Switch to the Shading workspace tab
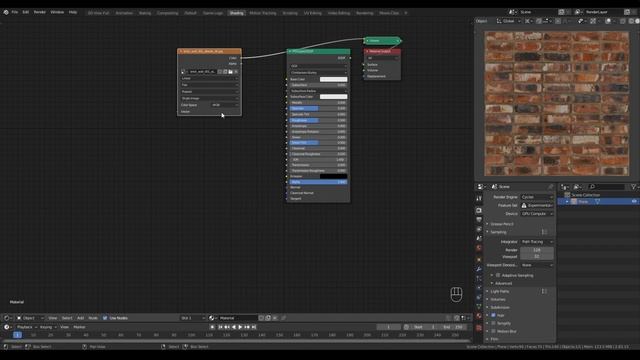Image resolution: width=640 pixels, height=360 pixels. (x=236, y=13)
